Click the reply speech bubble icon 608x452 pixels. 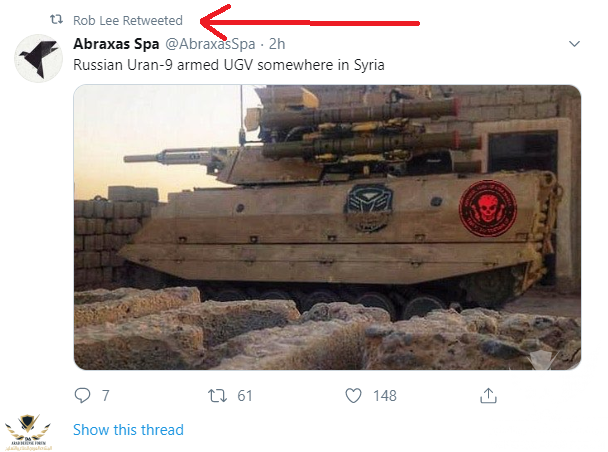84,396
